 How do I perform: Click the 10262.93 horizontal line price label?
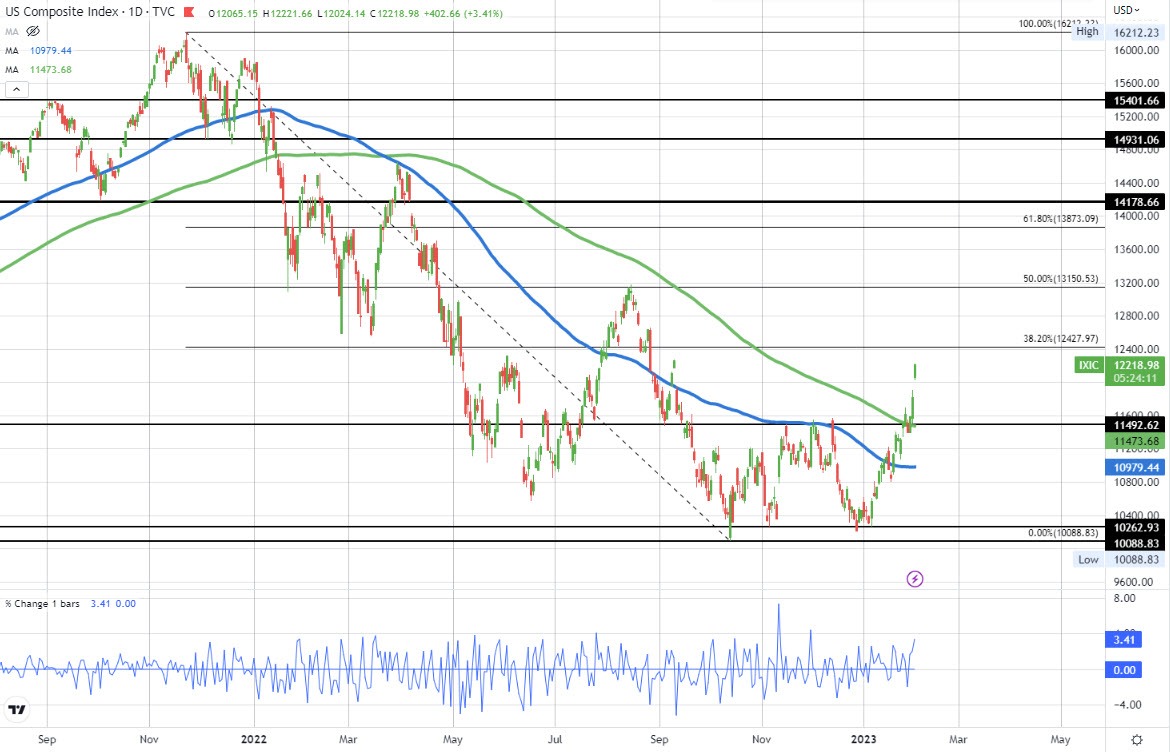tap(1136, 527)
